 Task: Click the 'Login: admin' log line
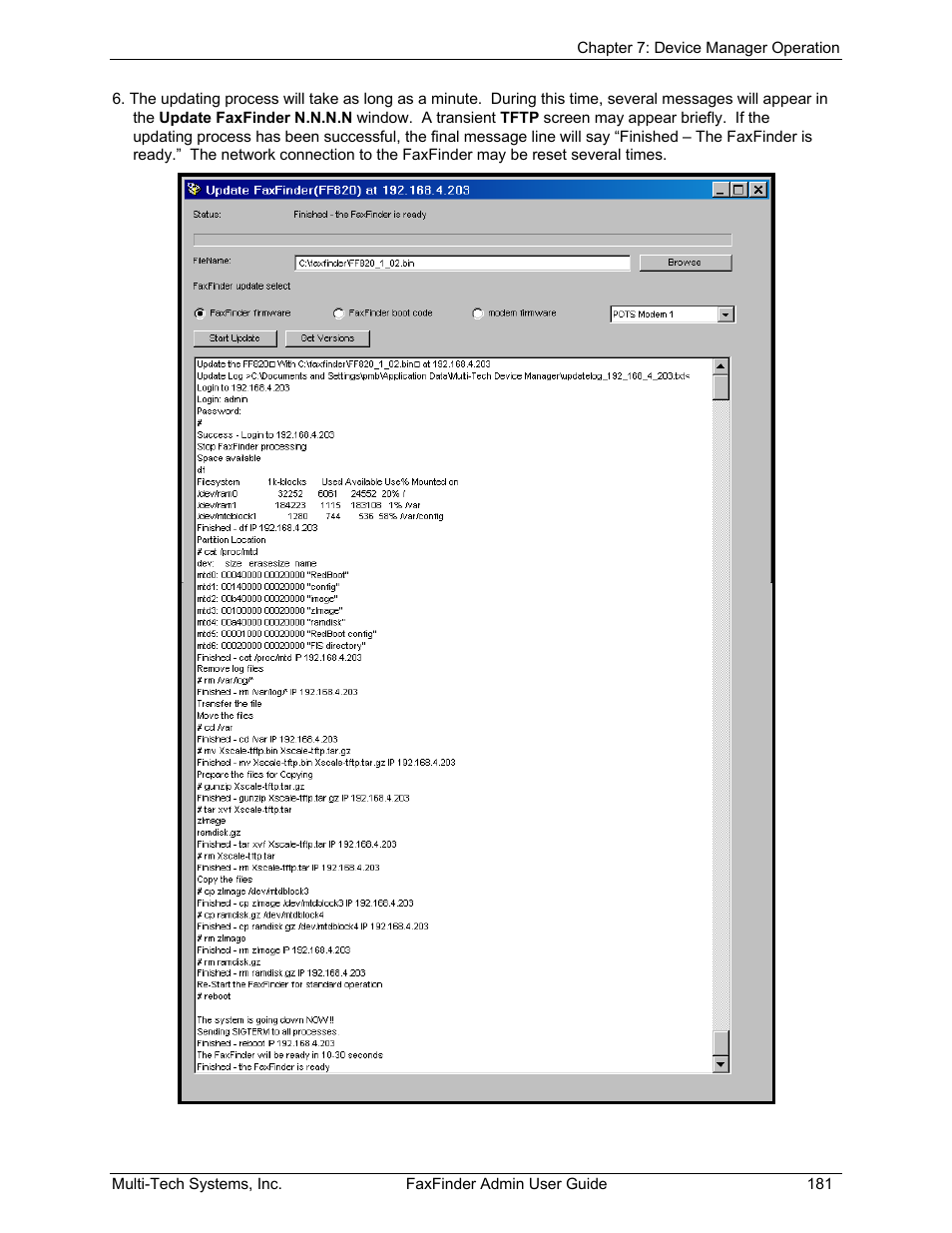pos(222,399)
